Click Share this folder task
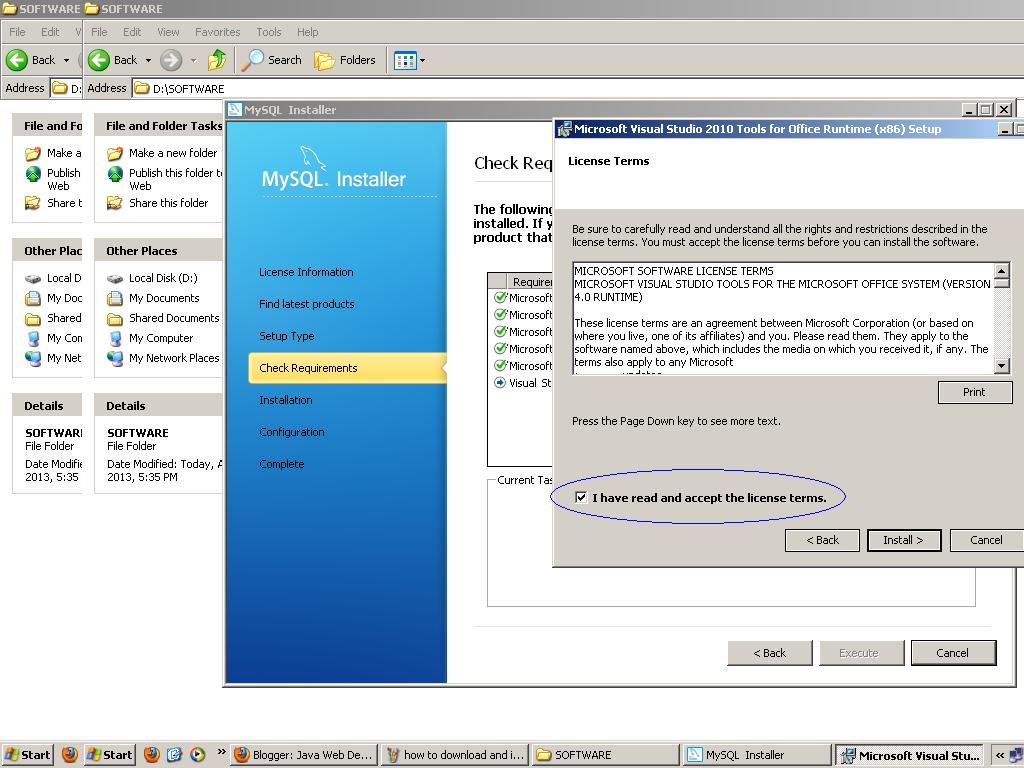The height and width of the screenshot is (768, 1024). 168,203
